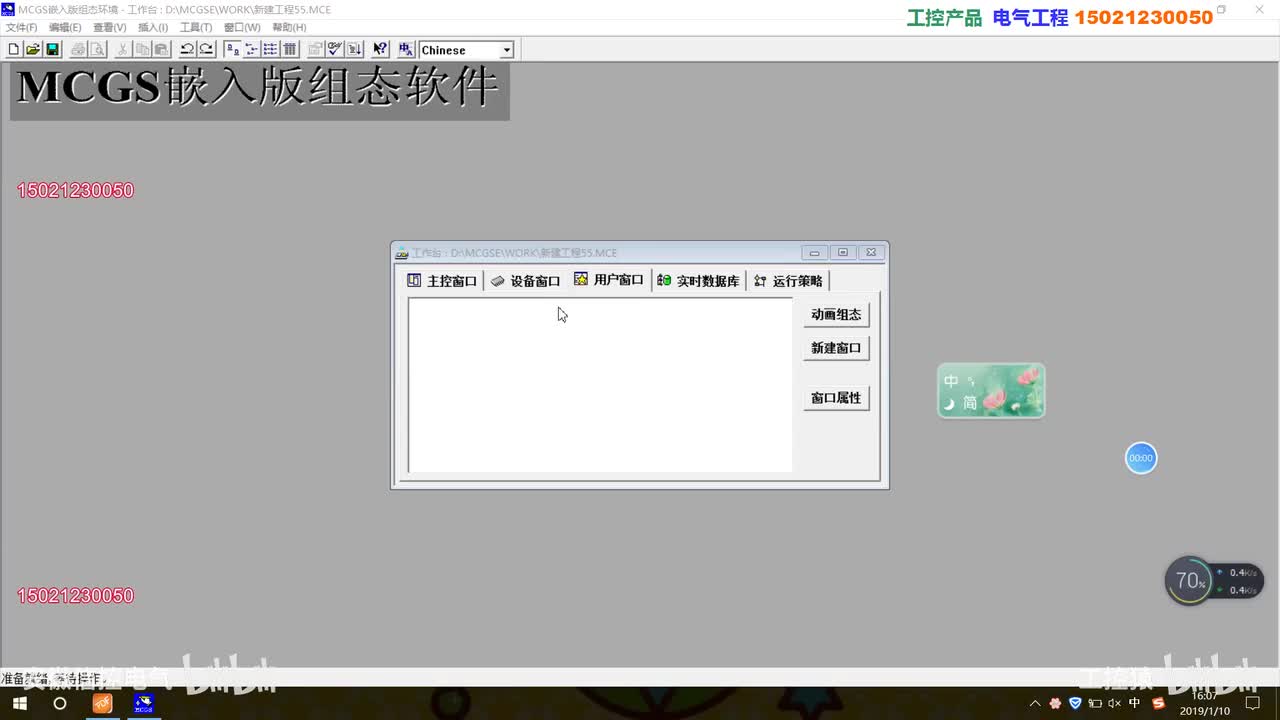Open the 文件(F) menu

coord(22,27)
